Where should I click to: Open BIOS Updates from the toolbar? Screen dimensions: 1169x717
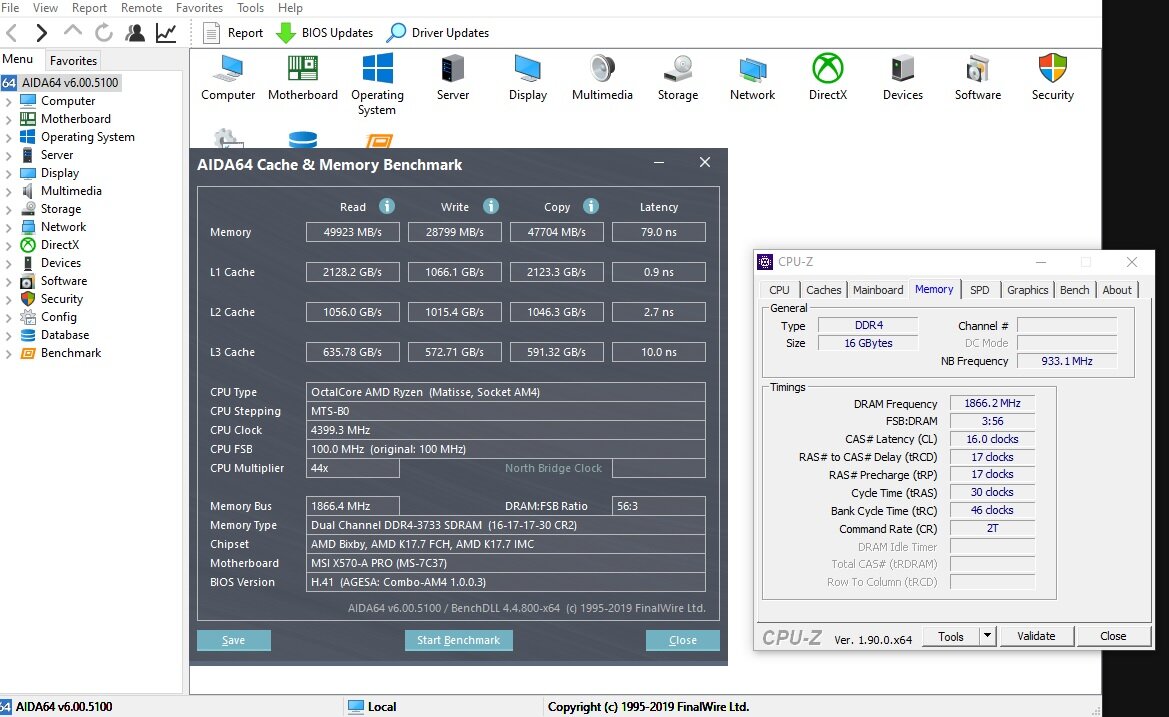click(x=324, y=33)
